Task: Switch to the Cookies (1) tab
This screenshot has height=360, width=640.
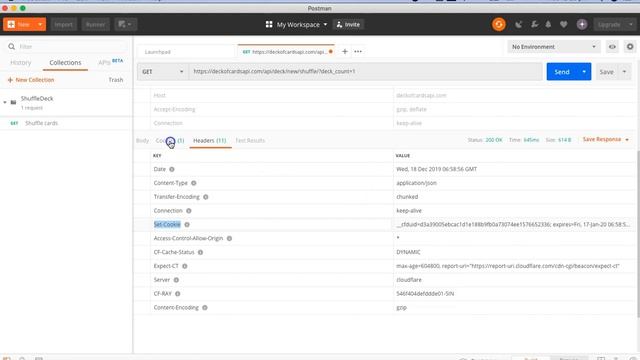Action: click(x=170, y=140)
